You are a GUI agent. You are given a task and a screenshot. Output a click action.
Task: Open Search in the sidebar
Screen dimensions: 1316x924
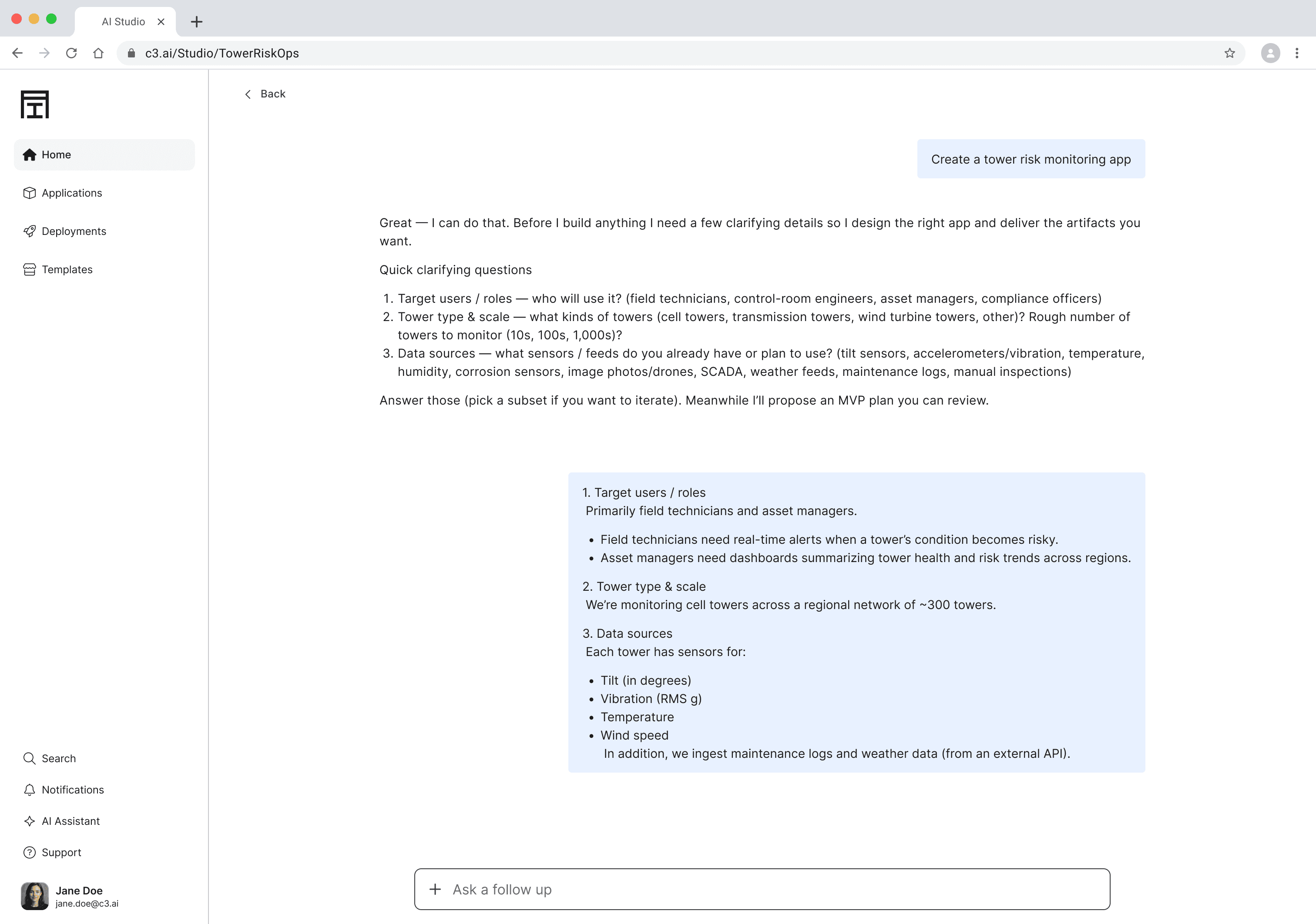click(x=58, y=758)
